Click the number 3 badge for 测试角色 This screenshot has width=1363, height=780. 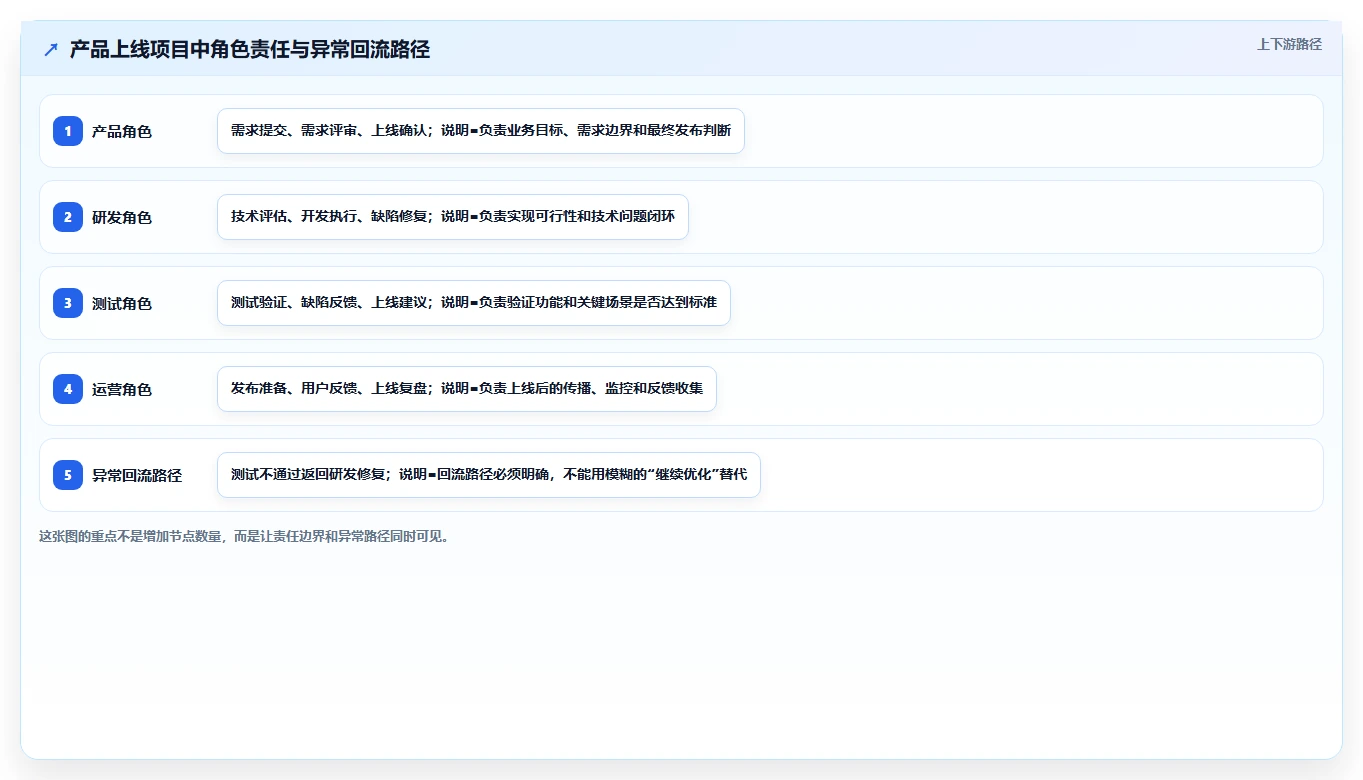(68, 303)
